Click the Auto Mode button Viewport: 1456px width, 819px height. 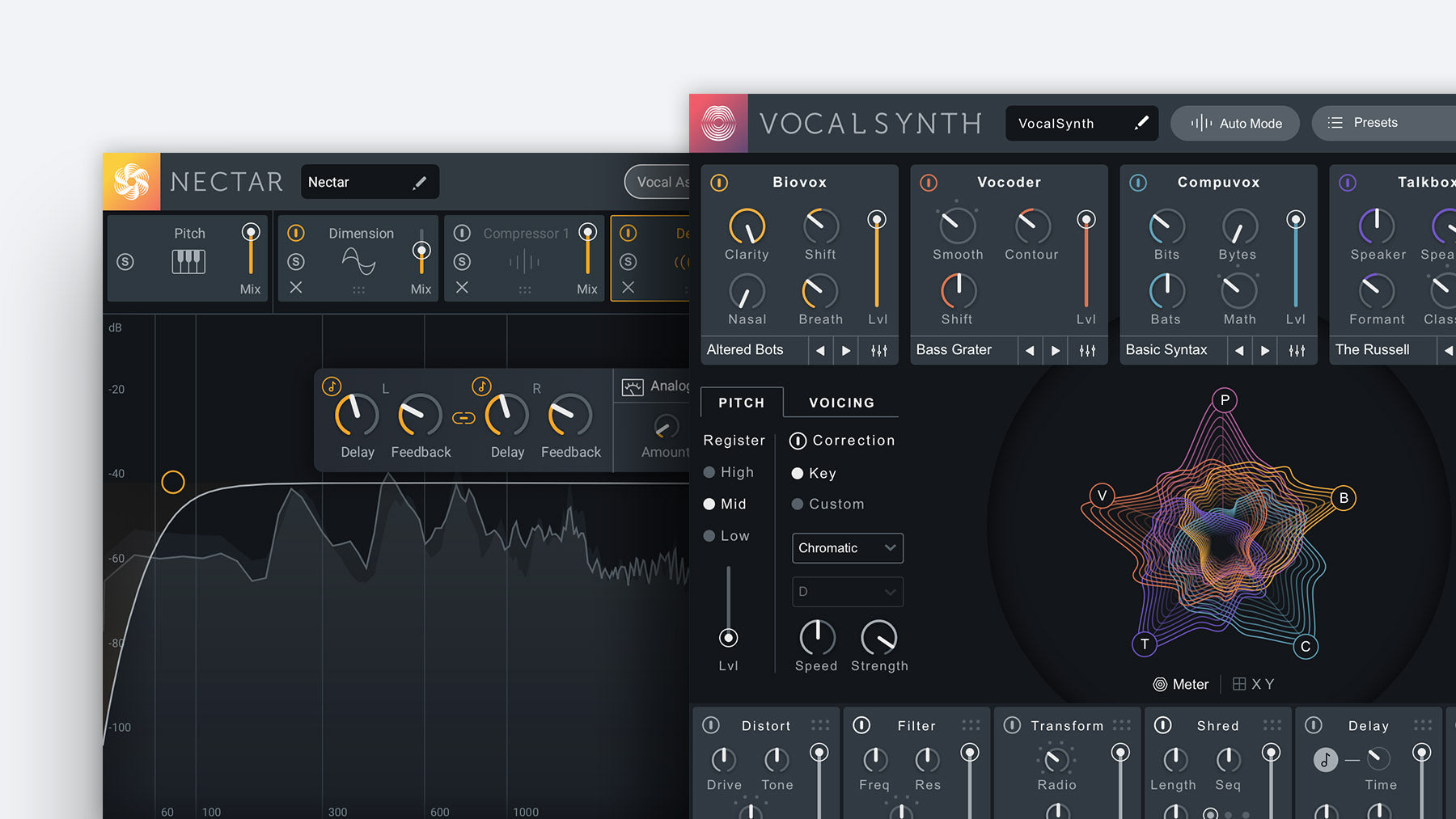[1235, 124]
